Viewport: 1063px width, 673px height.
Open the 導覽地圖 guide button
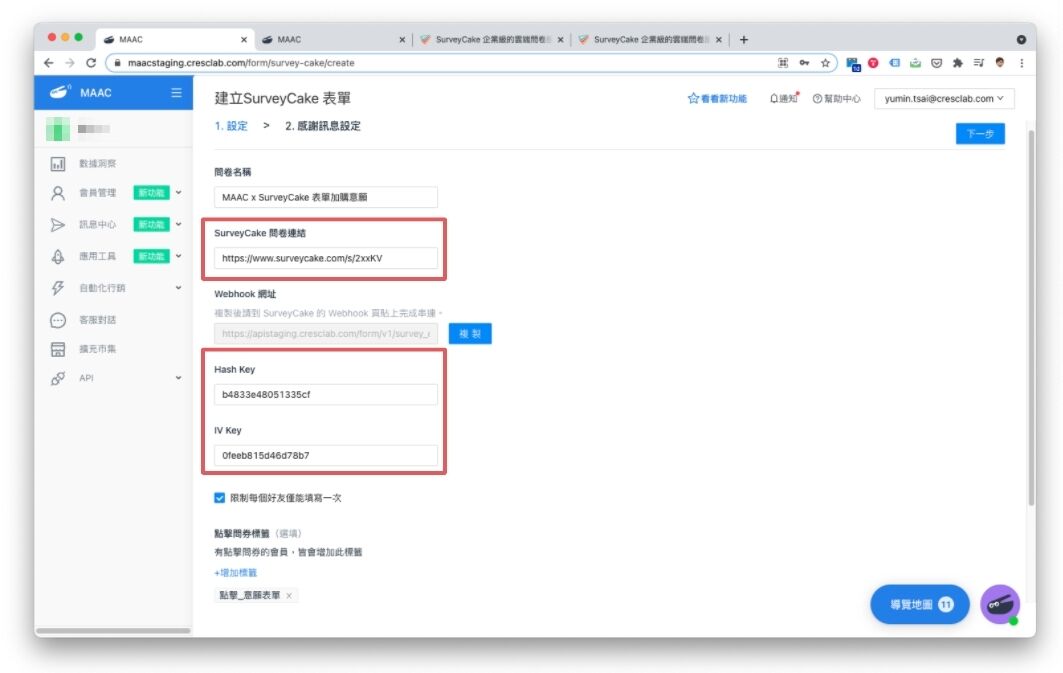[x=920, y=605]
